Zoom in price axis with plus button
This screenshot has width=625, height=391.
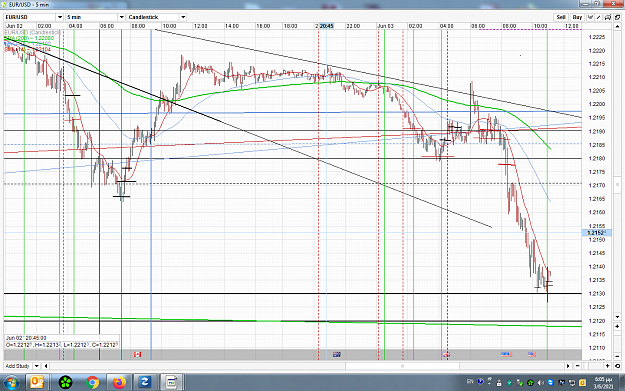617,326
